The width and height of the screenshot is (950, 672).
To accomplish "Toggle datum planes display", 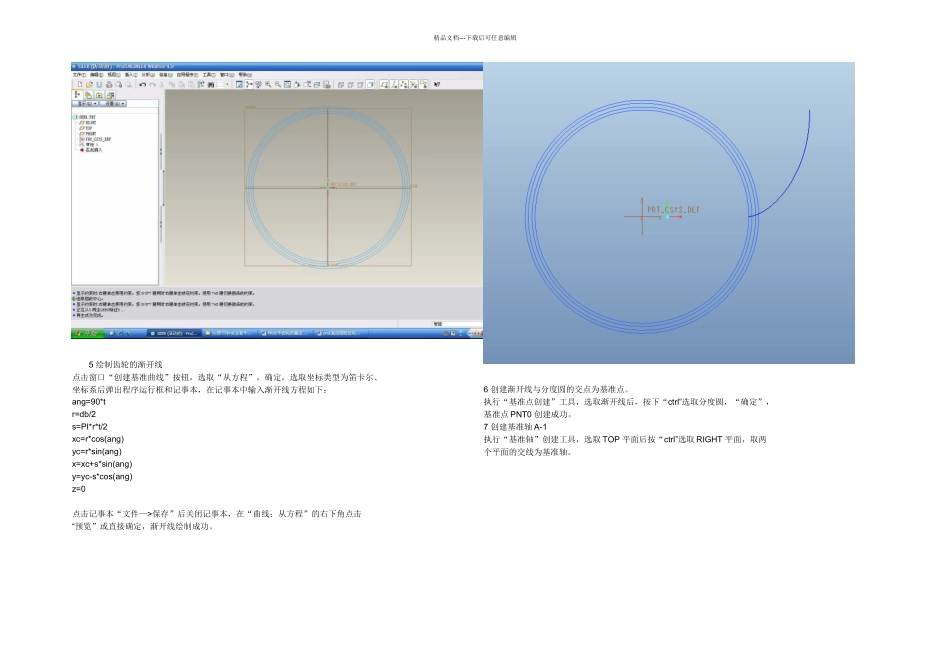I will click(x=385, y=84).
